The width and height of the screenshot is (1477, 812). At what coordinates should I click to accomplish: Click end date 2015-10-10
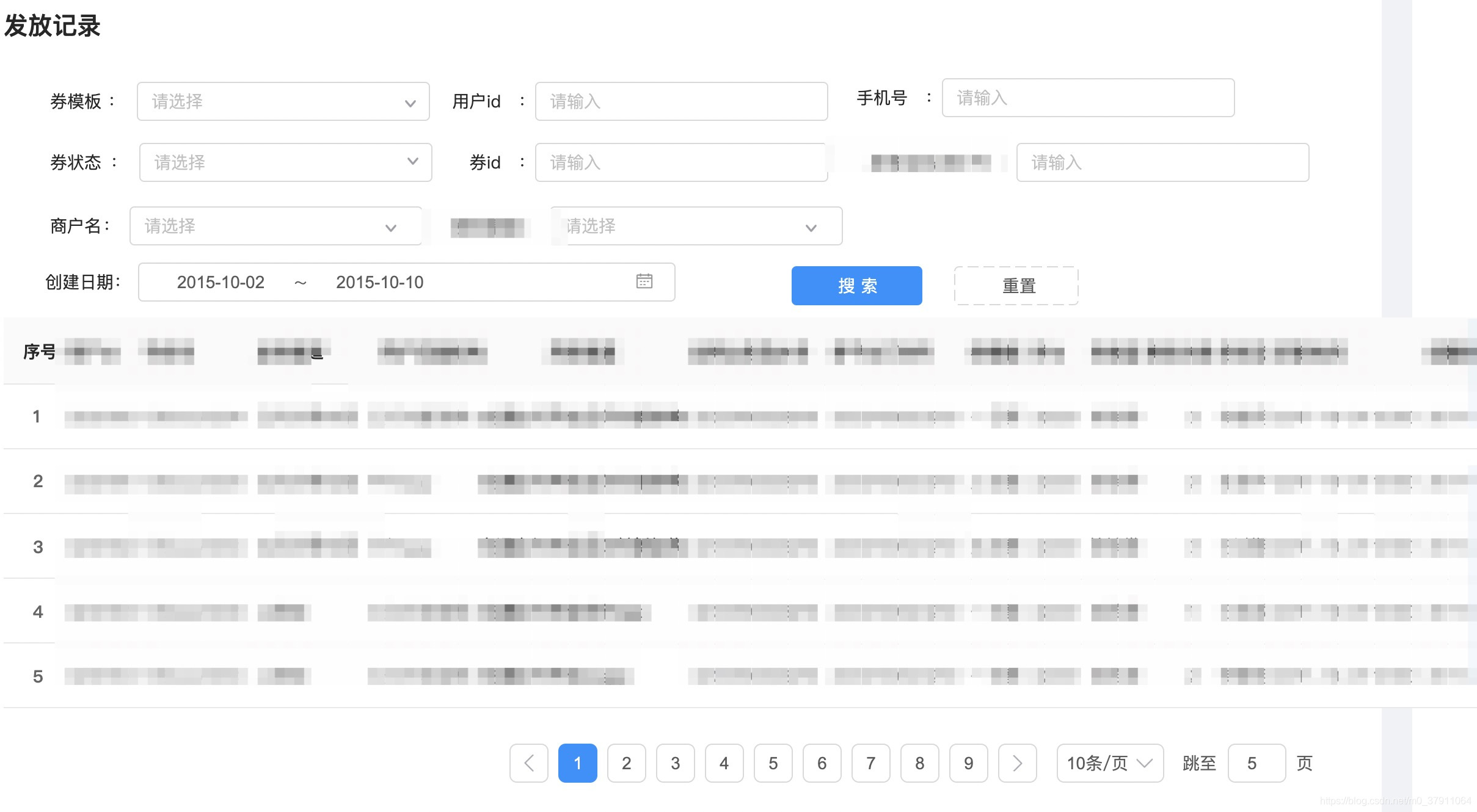[x=379, y=282]
